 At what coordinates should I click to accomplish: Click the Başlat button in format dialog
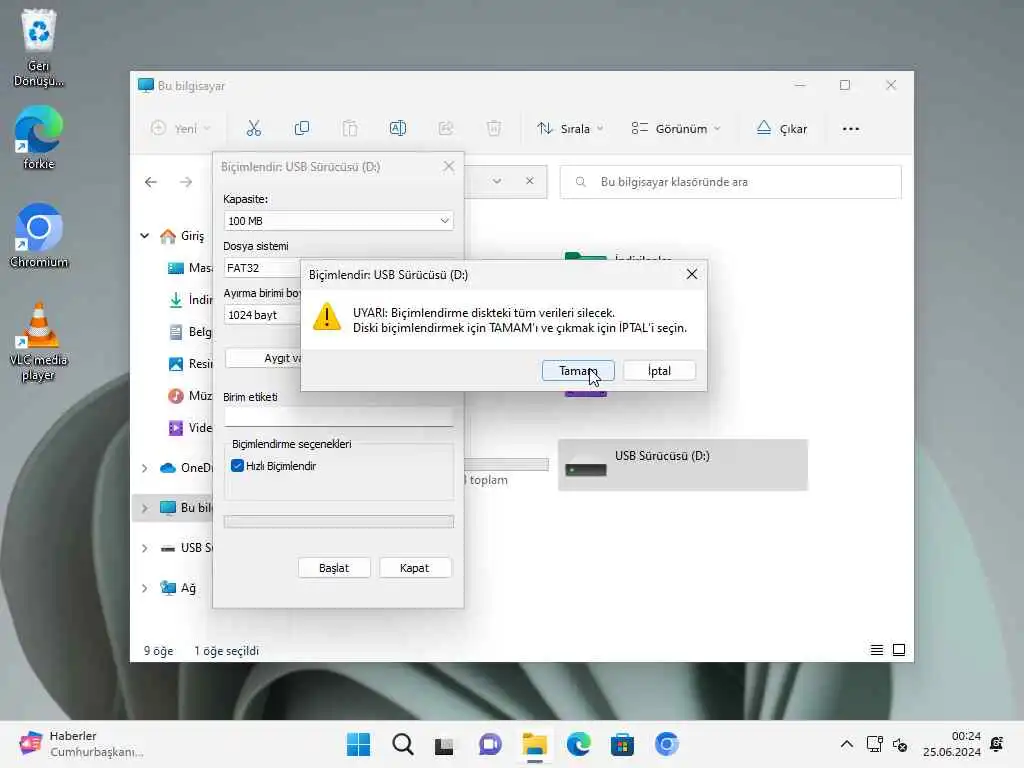coord(334,568)
